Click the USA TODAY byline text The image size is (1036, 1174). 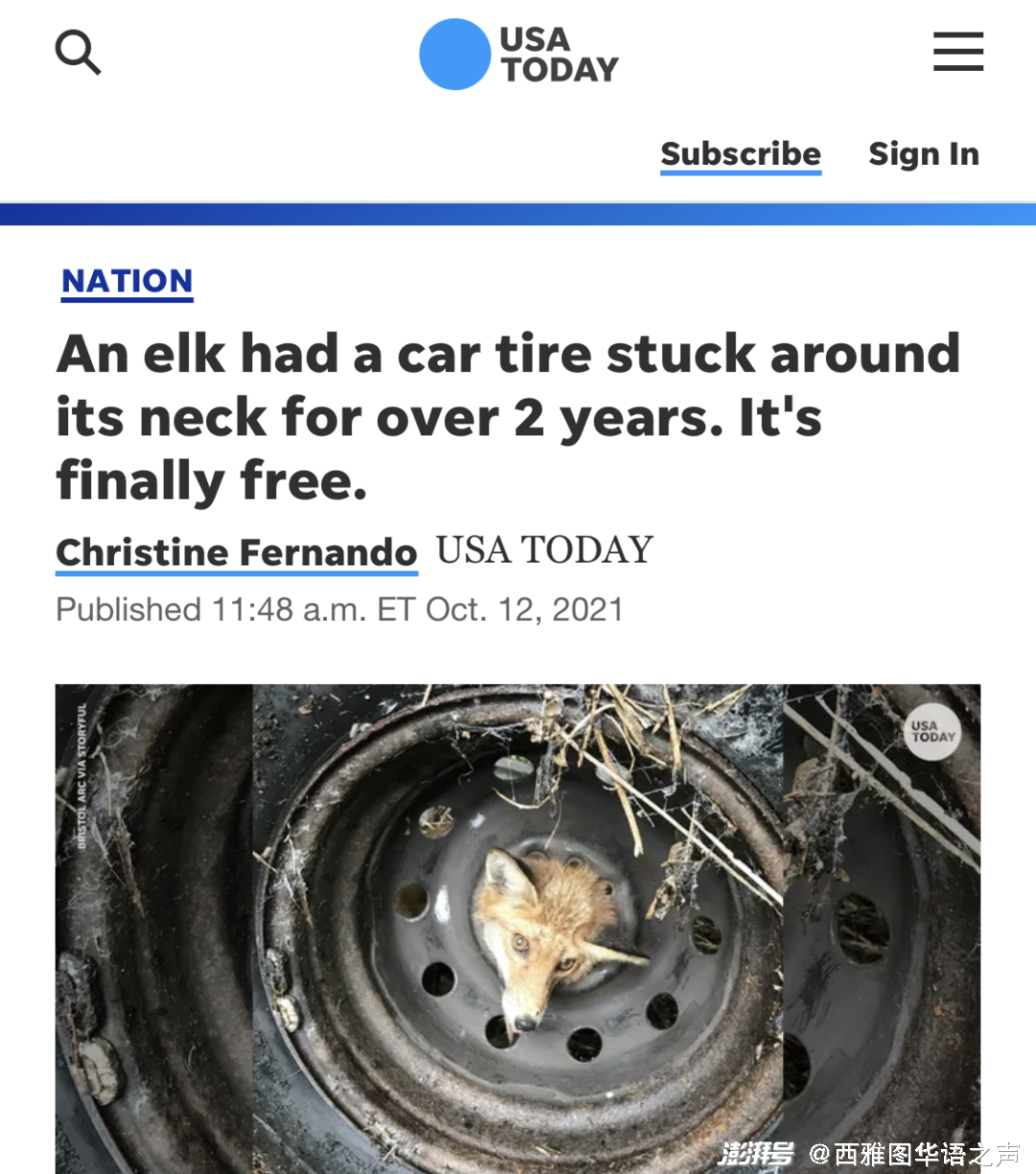coord(544,551)
